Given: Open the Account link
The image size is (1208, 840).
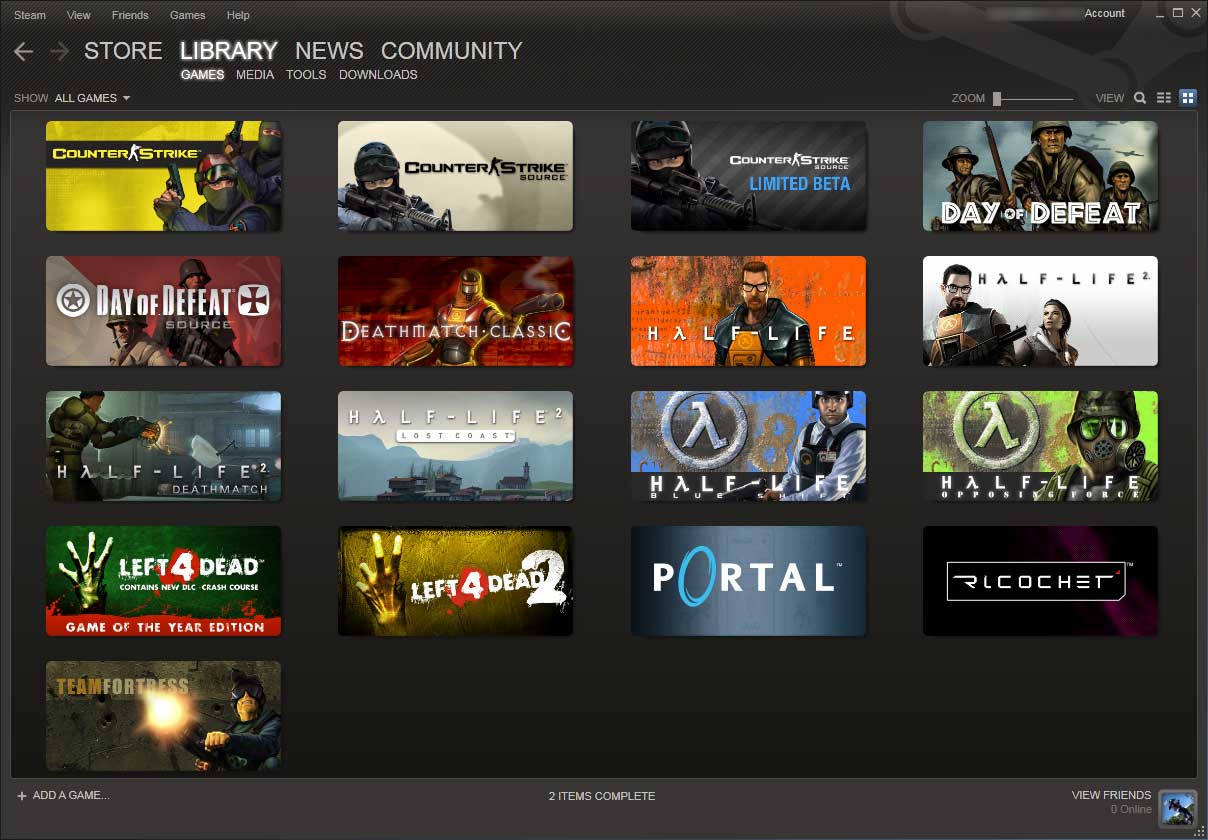Looking at the screenshot, I should pyautogui.click(x=1105, y=14).
